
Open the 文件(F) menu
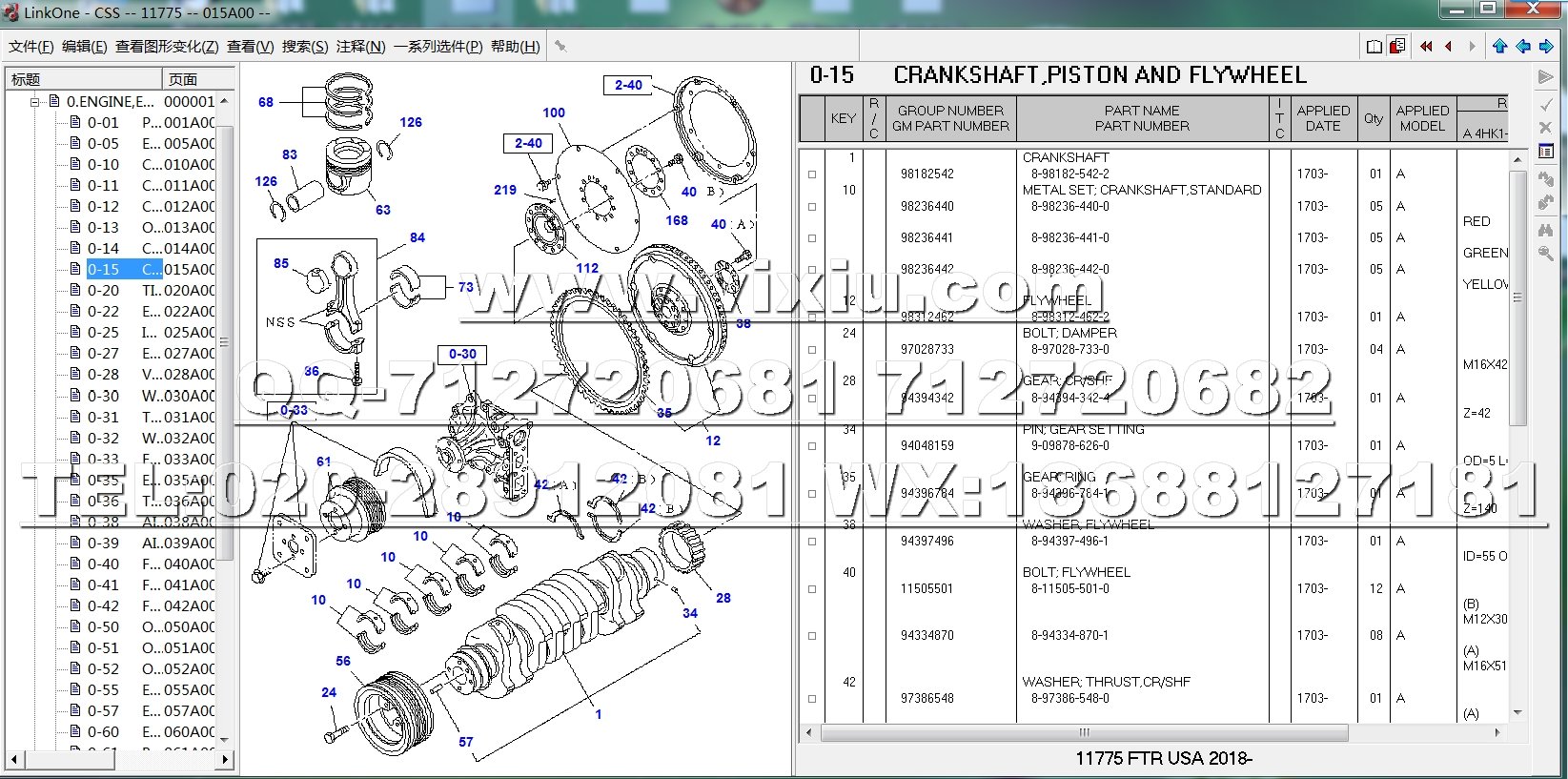[31, 46]
